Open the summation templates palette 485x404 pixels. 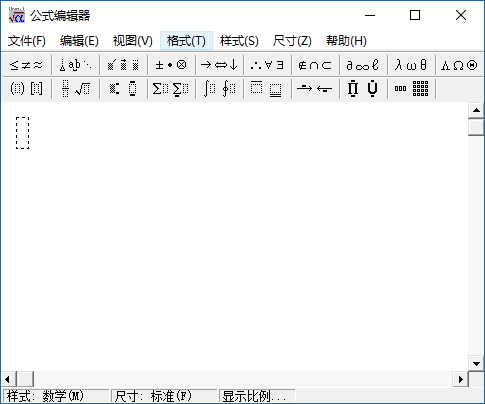coord(171,89)
